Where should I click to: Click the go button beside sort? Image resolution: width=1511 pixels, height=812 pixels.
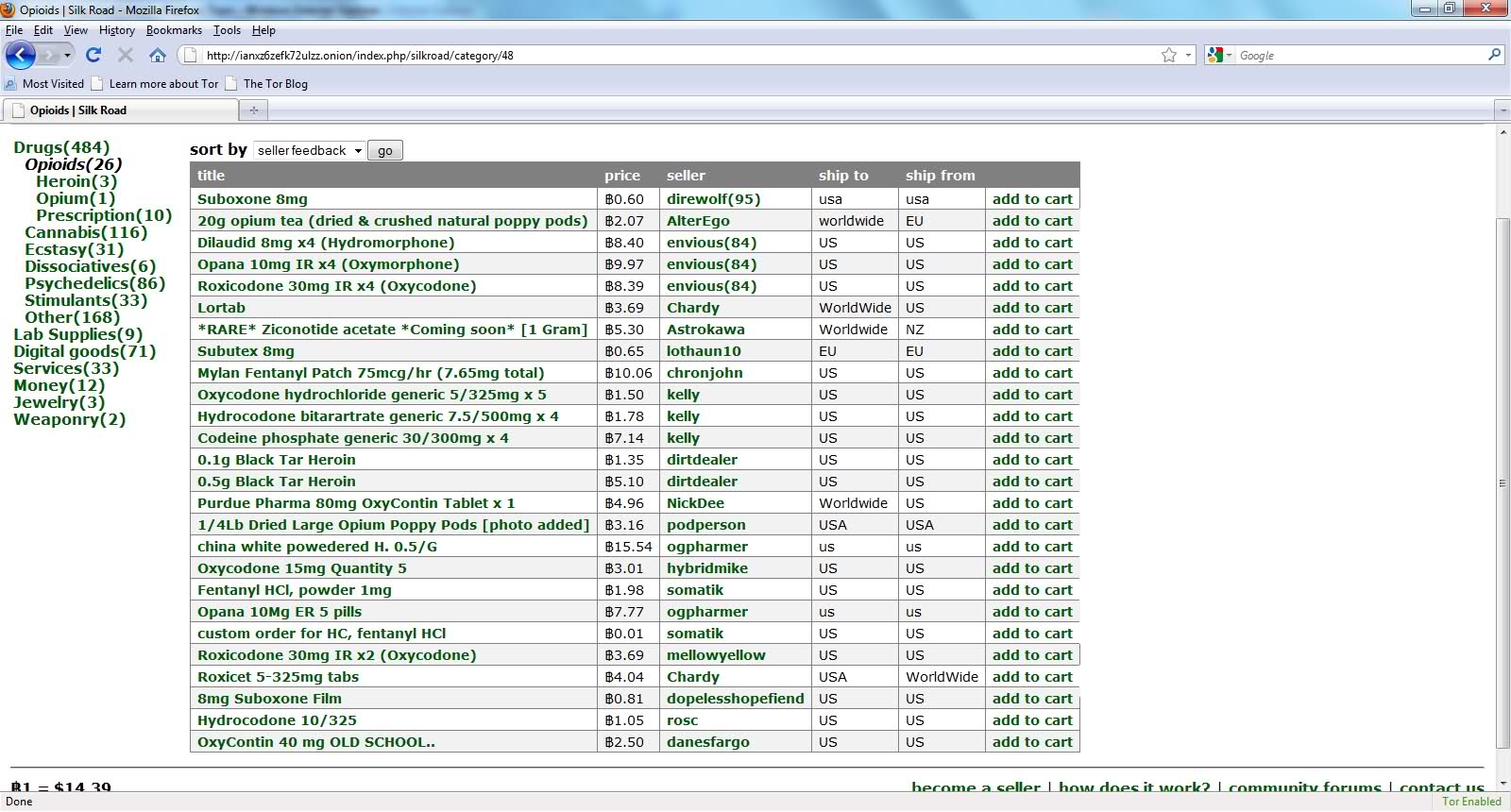(385, 150)
